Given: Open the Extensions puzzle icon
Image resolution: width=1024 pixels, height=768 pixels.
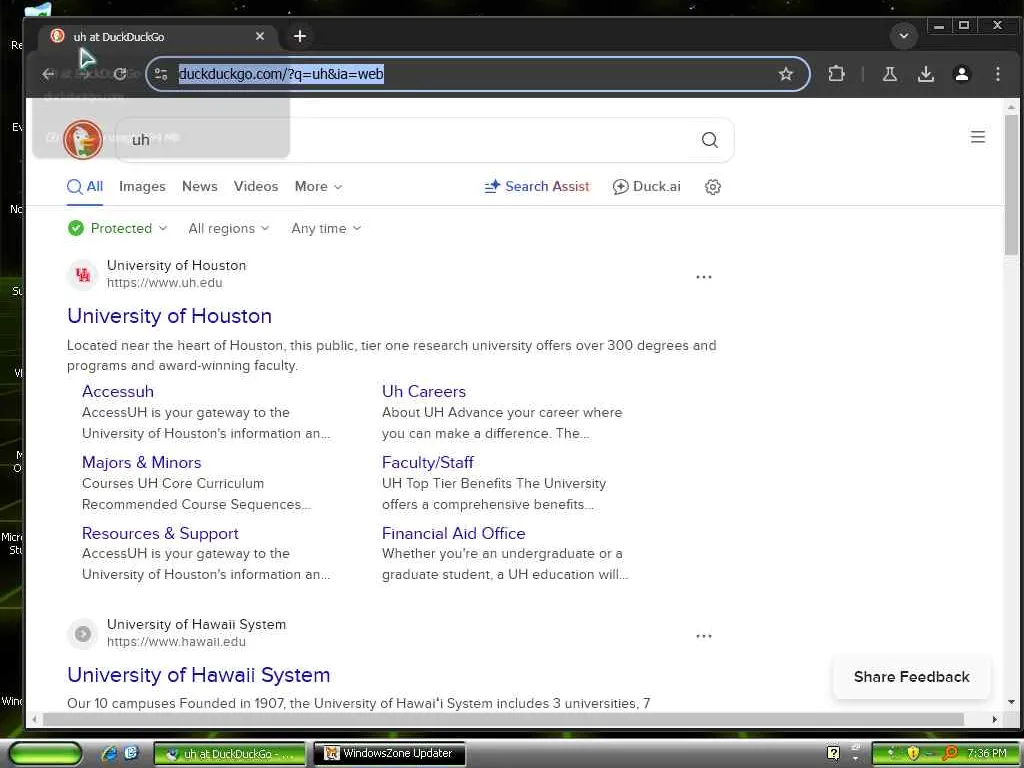Looking at the screenshot, I should pos(837,74).
